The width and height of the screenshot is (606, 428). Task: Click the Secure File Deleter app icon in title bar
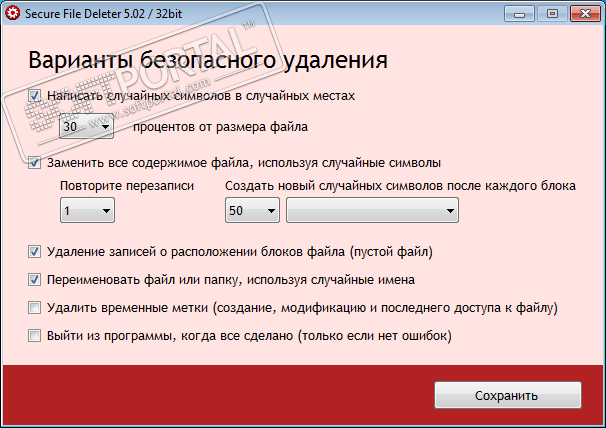pyautogui.click(x=12, y=14)
